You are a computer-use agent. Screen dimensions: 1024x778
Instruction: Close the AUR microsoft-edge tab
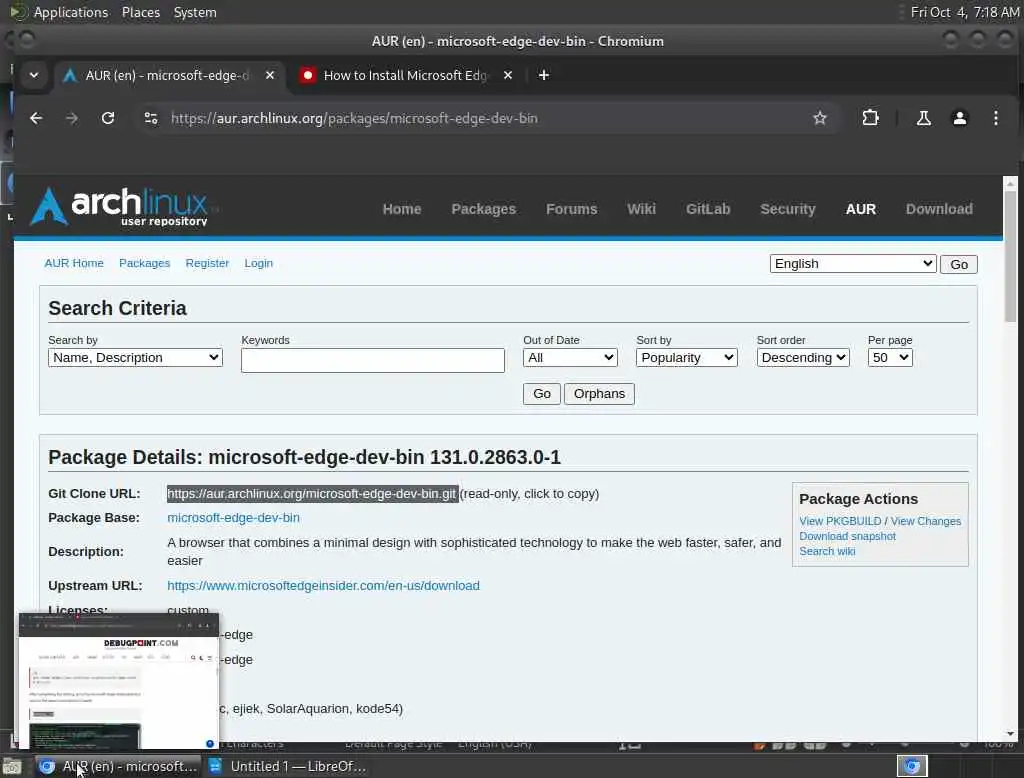270,75
